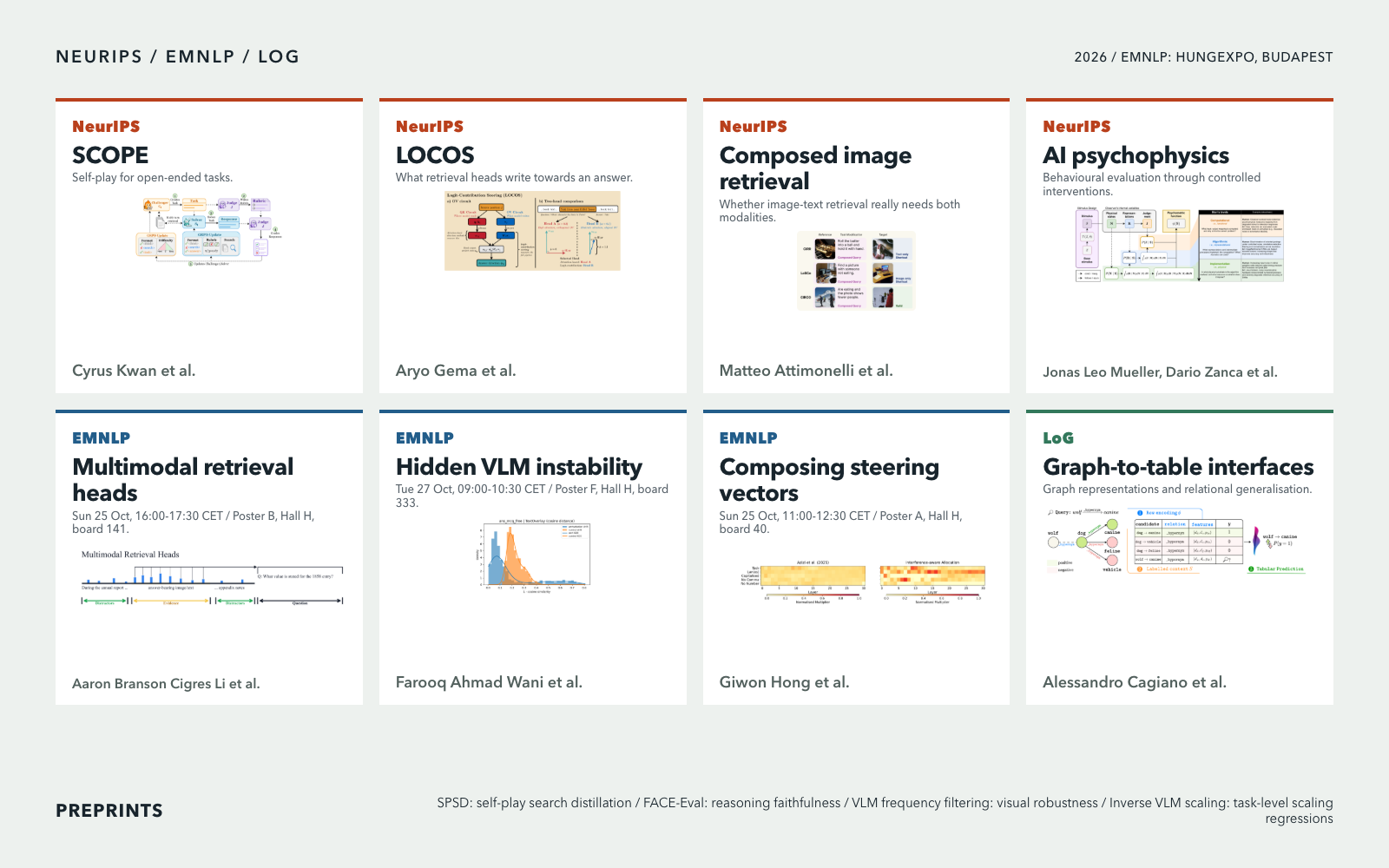Open the Composed image retrieval title
This screenshot has height=868, width=1389.
(815, 168)
